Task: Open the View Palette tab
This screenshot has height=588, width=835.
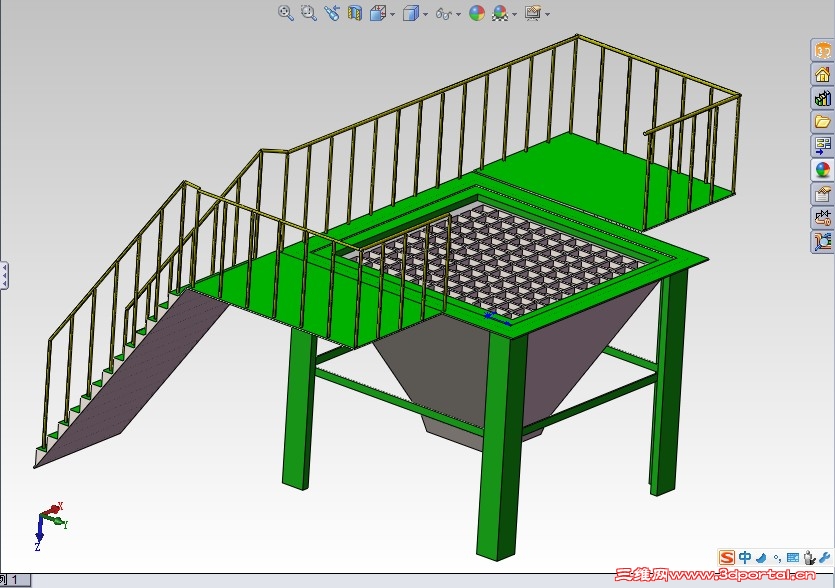Action: [x=823, y=146]
